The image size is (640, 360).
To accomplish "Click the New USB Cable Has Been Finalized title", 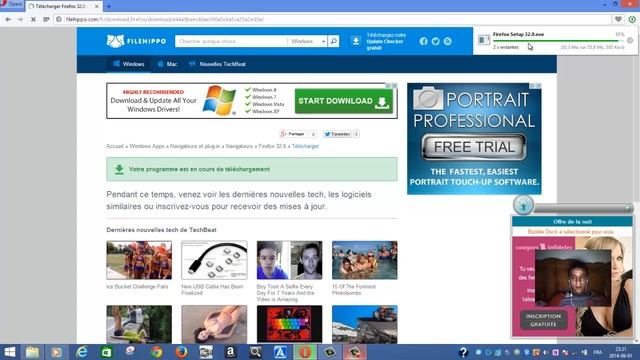I will click(212, 290).
